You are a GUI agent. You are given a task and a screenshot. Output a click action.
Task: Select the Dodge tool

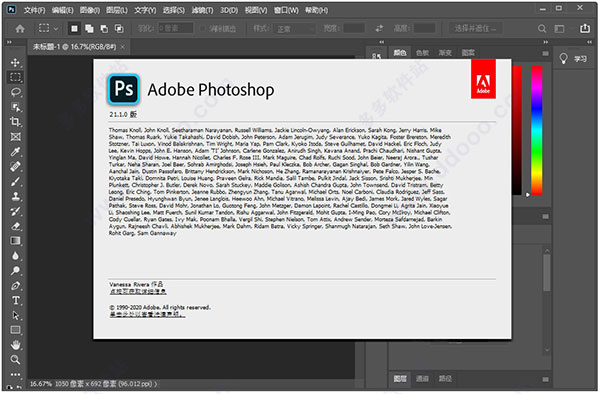15,271
